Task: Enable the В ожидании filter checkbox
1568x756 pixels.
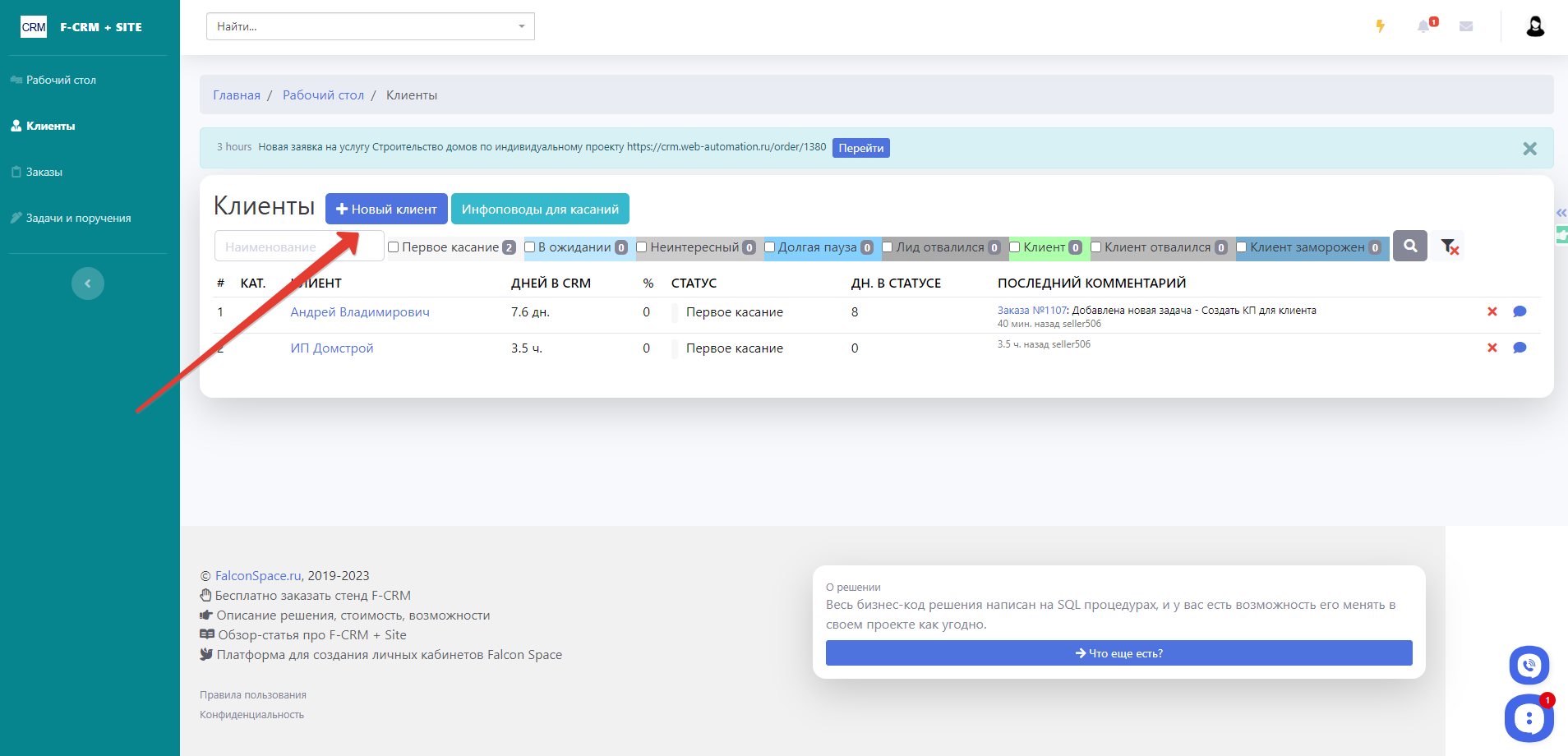Action: 530,247
